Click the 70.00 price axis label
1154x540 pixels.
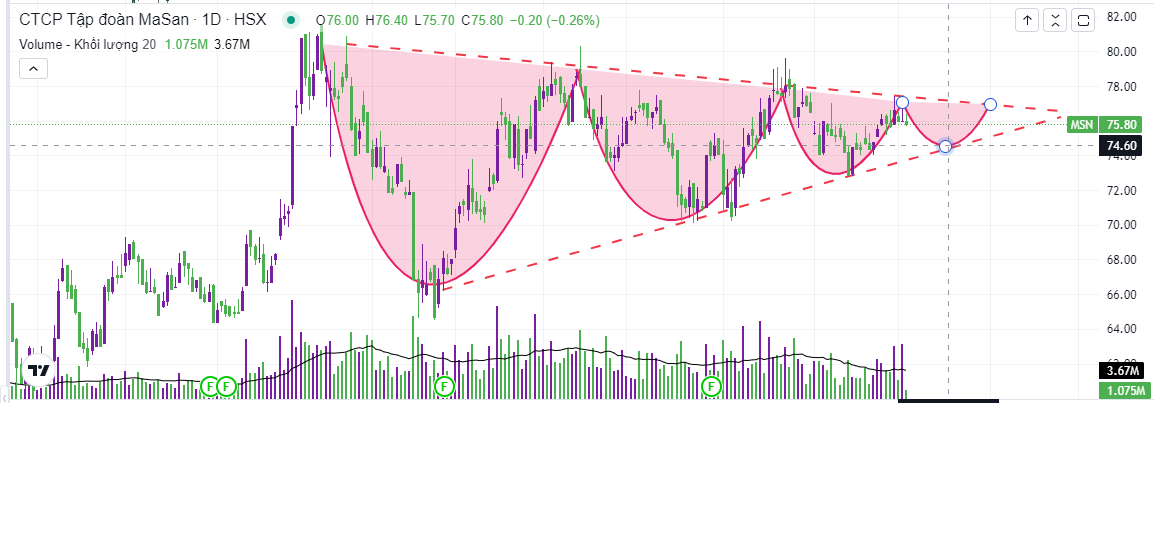point(1121,225)
